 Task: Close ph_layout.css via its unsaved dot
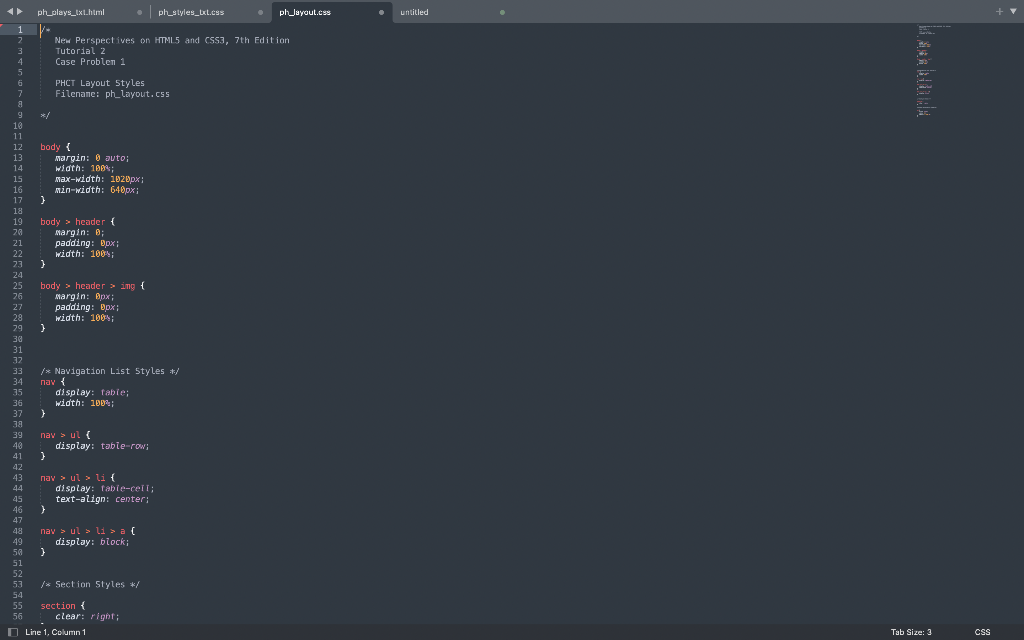(381, 12)
